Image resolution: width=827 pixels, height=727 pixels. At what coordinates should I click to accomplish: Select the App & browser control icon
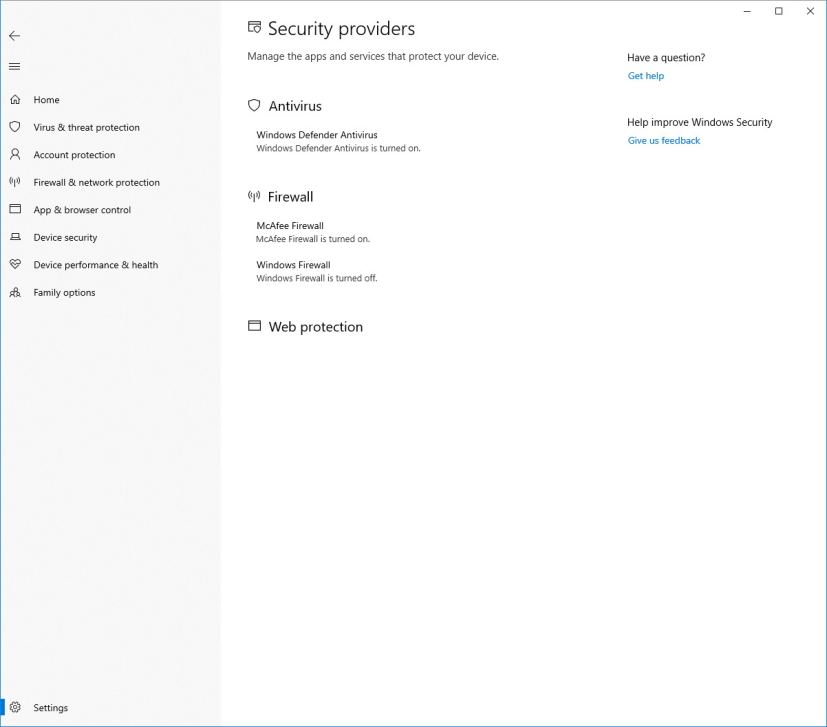coord(14,209)
